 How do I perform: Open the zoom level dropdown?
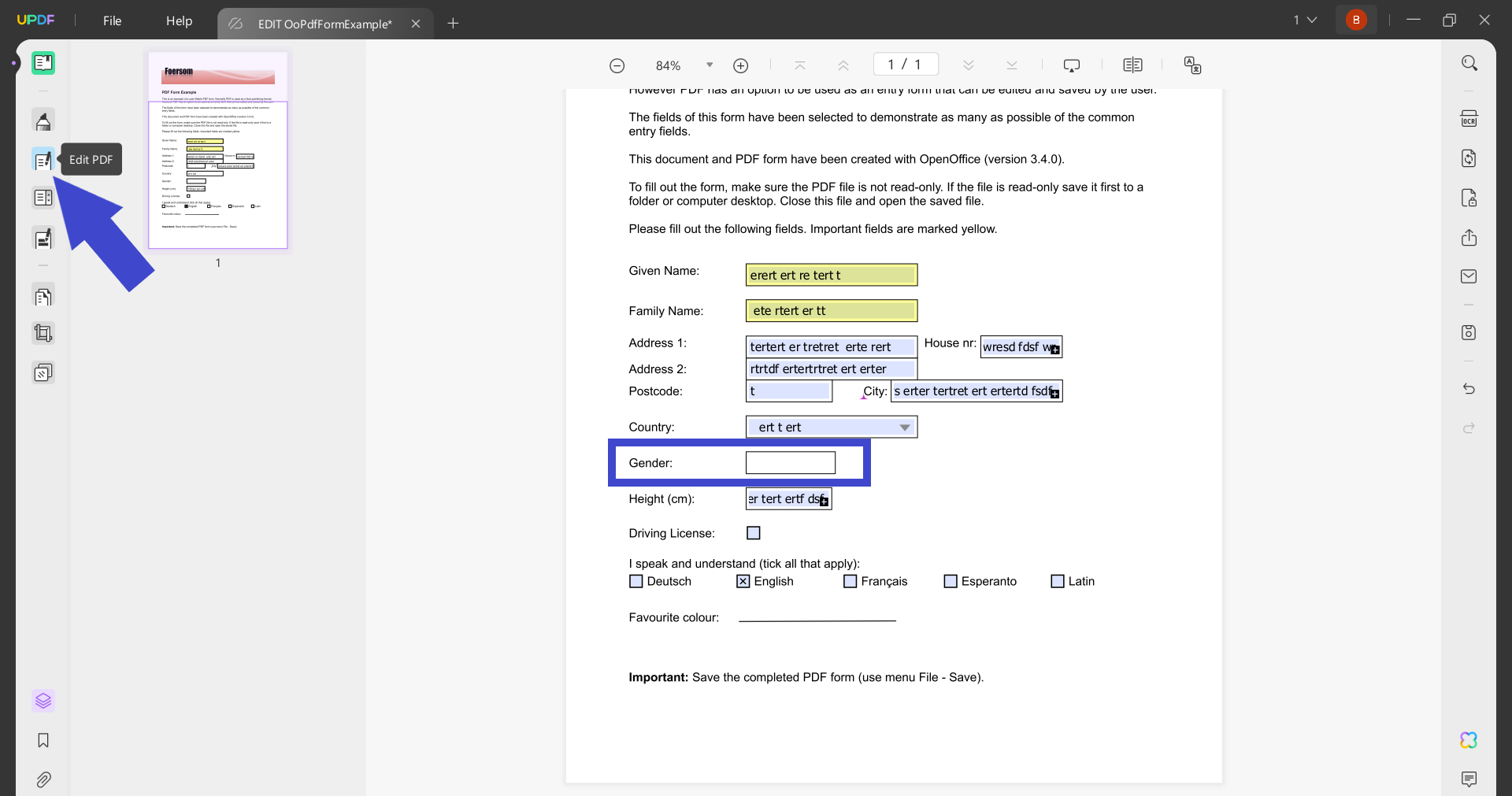[710, 65]
